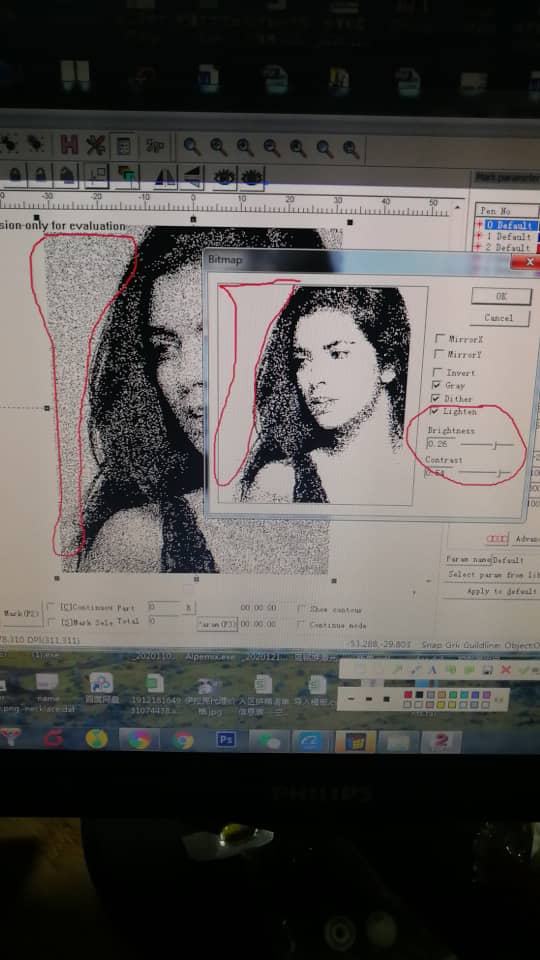The image size is (540, 960).
Task: Click the put-to-origin crosshair square icon
Action: click(x=97, y=176)
